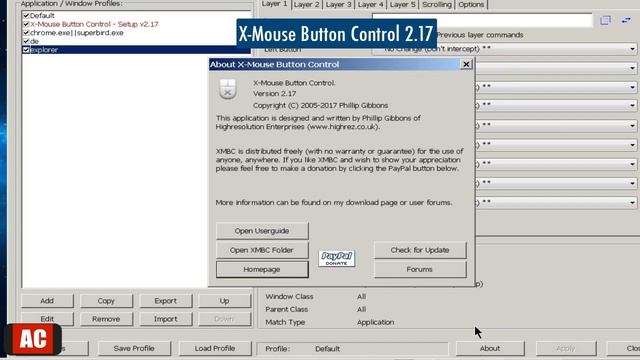Open the Forums button

click(x=420, y=269)
